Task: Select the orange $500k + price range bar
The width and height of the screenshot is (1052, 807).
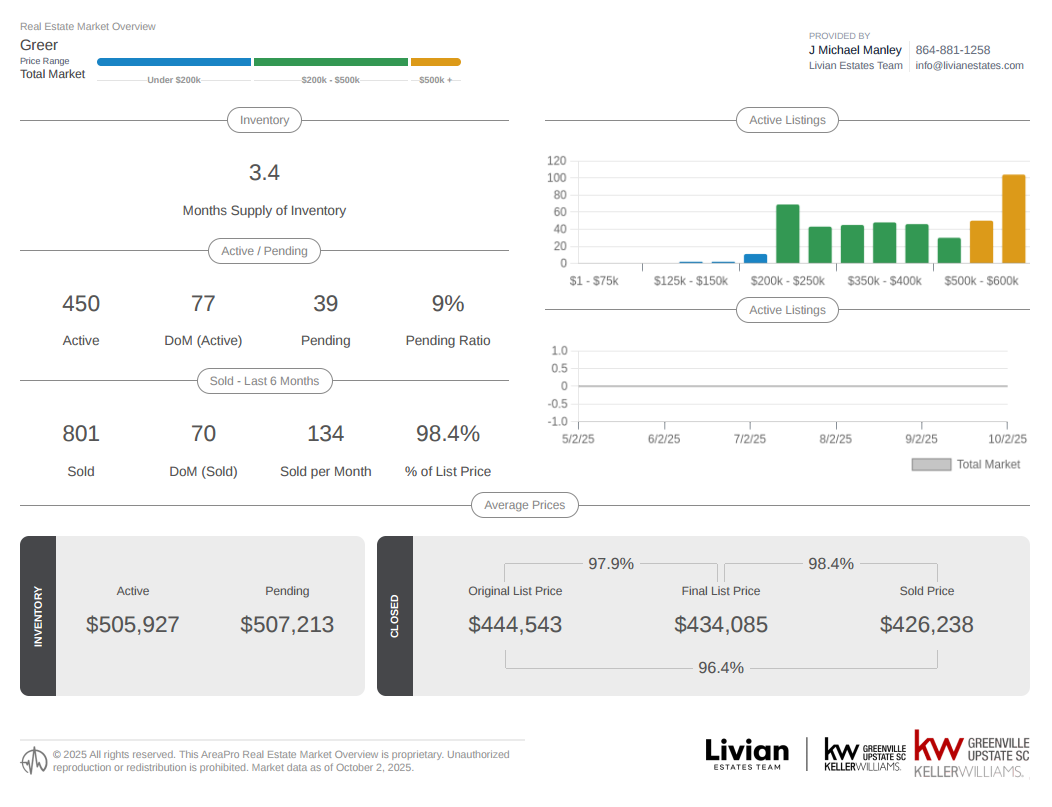Action: tap(435, 62)
